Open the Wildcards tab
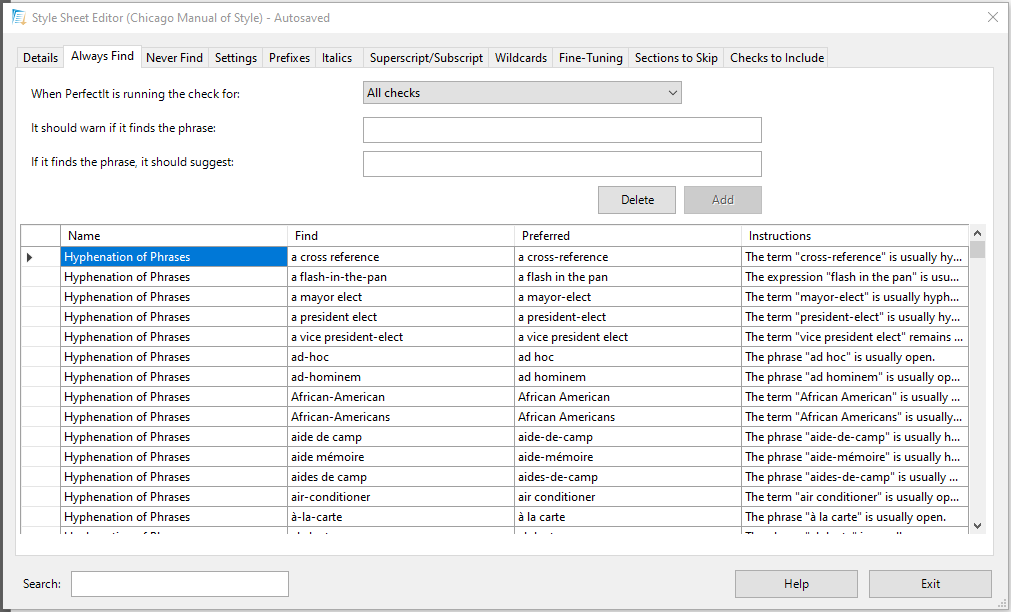Screen dimensions: 1011x612 tap(520, 57)
